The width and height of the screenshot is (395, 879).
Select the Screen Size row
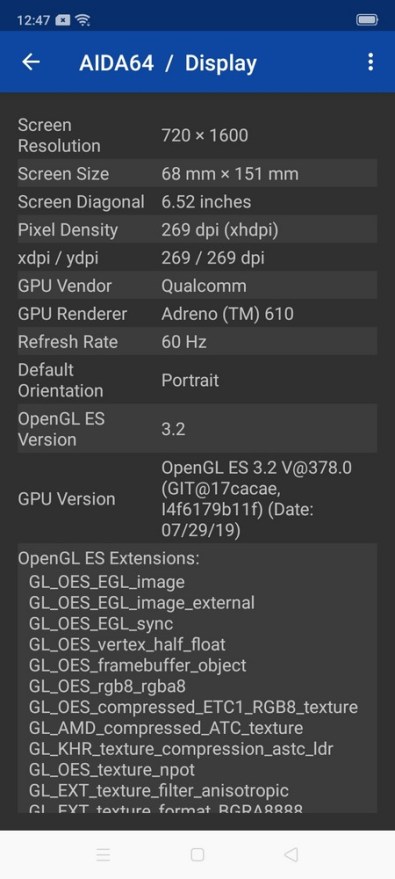pyautogui.click(x=197, y=173)
